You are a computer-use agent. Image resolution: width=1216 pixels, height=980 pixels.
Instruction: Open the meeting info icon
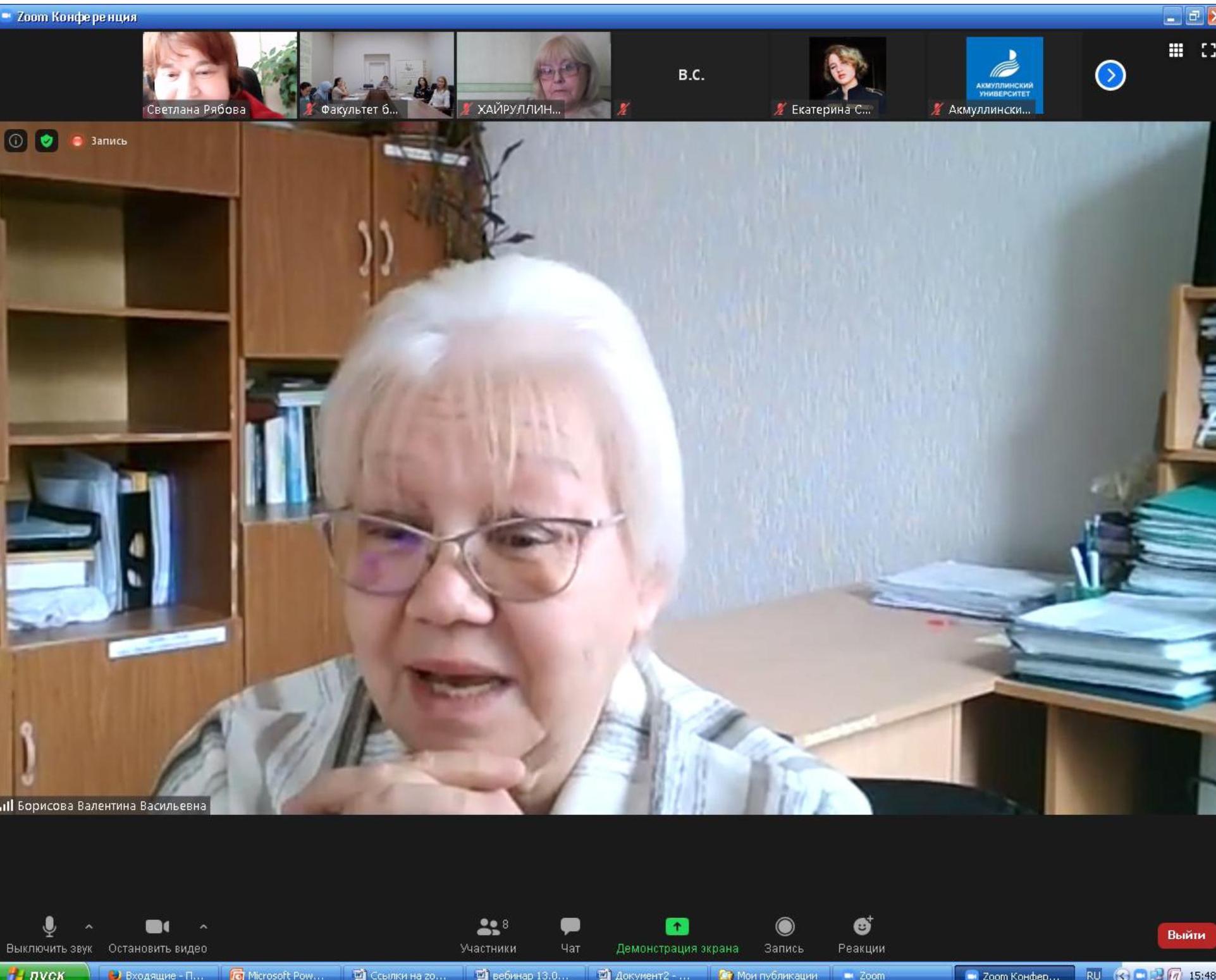16,140
